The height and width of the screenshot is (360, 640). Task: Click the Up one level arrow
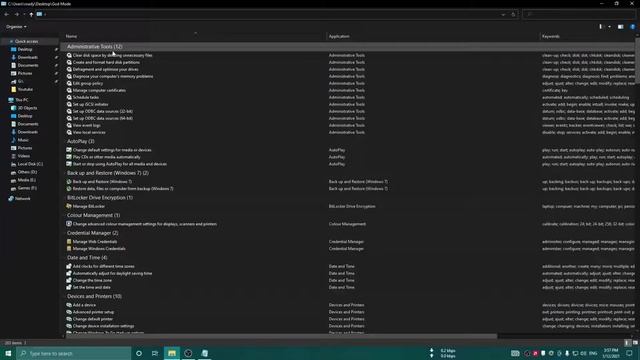(31, 14)
